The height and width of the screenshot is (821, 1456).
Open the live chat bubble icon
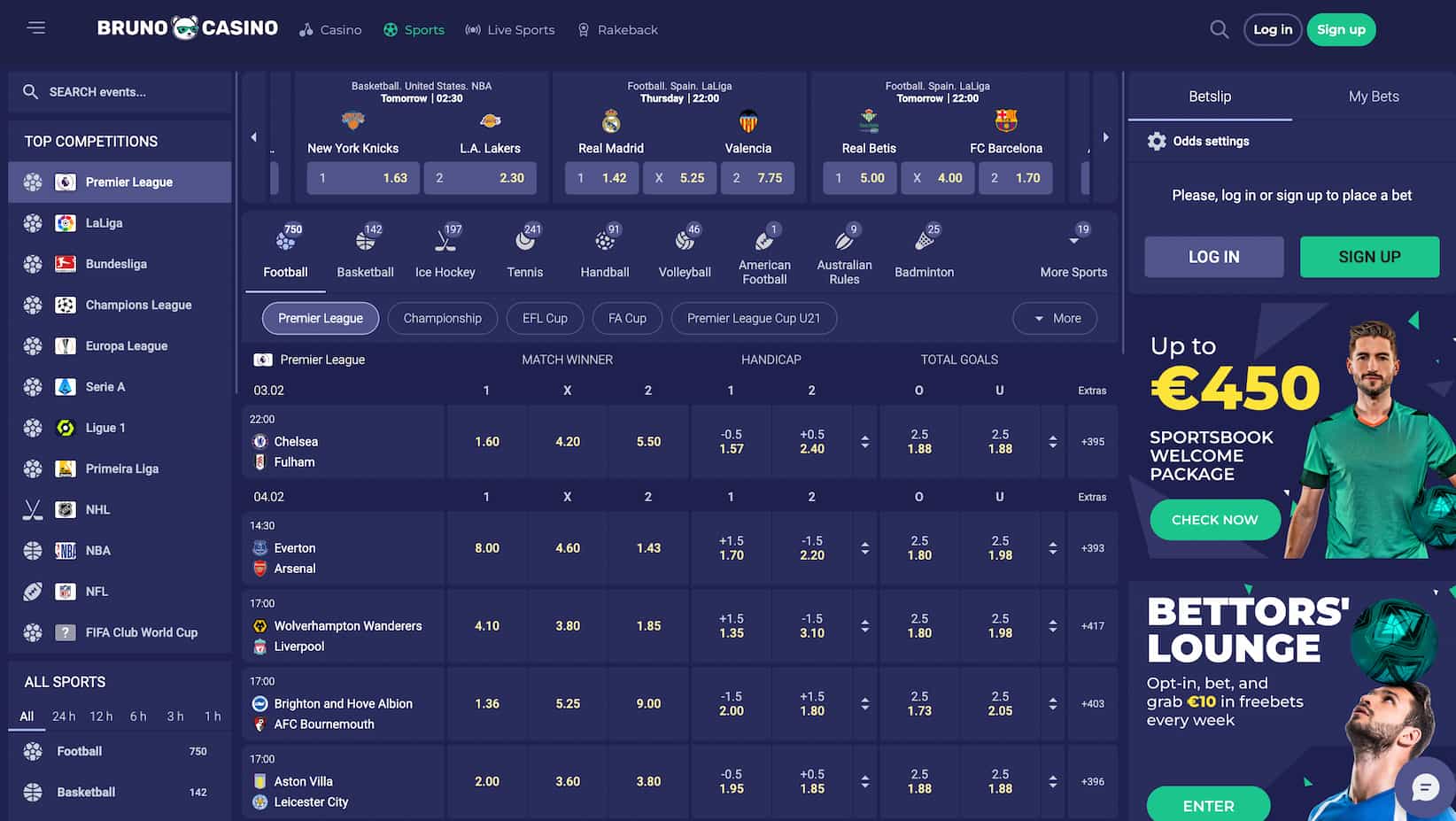click(1425, 786)
